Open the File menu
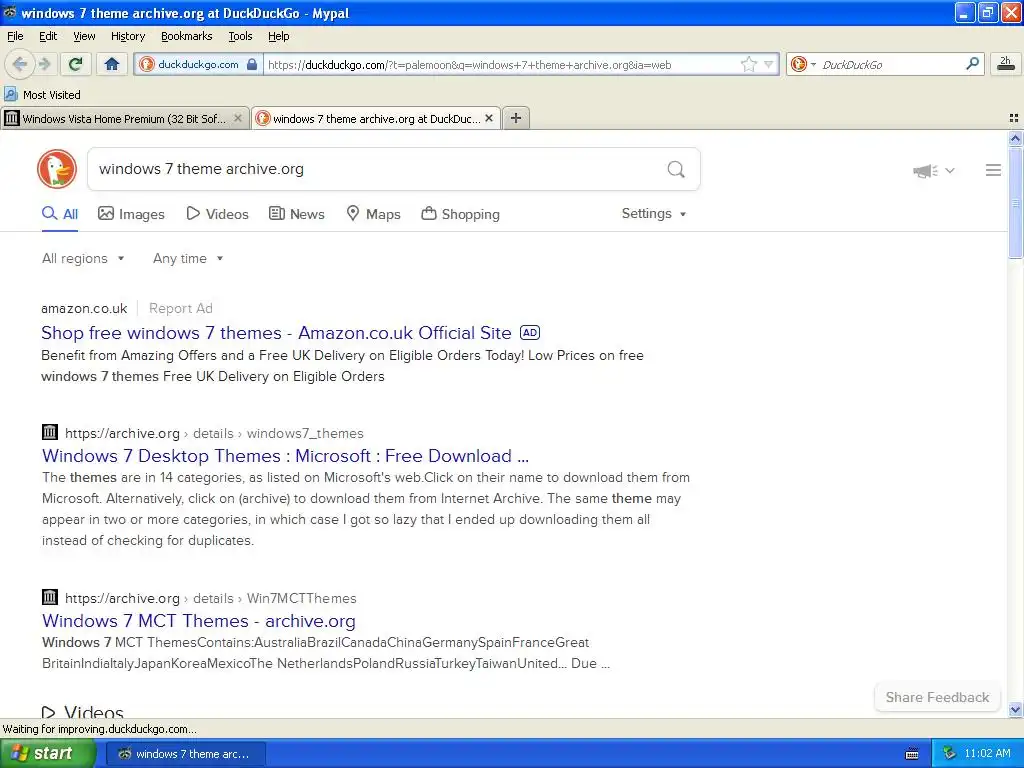The height and width of the screenshot is (768, 1024). click(15, 36)
